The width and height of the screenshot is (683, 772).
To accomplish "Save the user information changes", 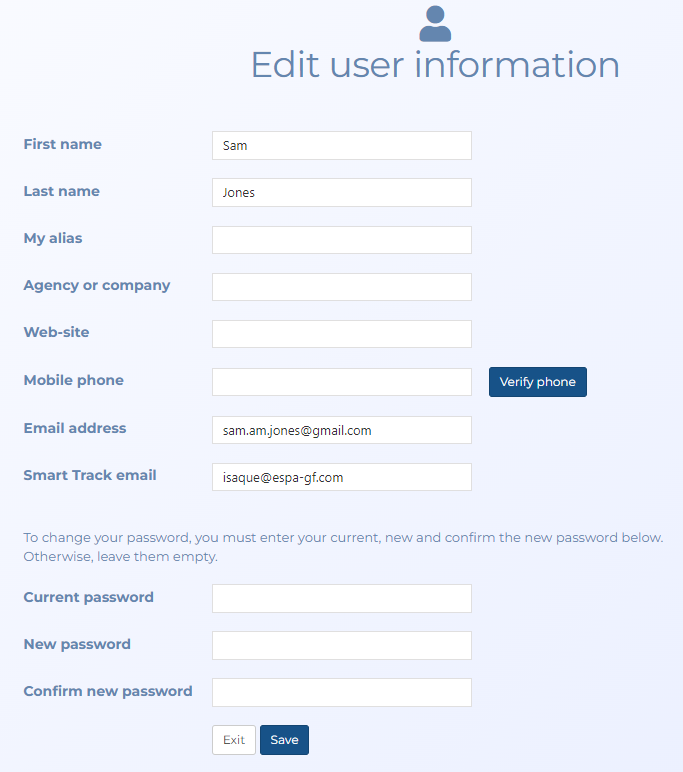I will pos(284,740).
